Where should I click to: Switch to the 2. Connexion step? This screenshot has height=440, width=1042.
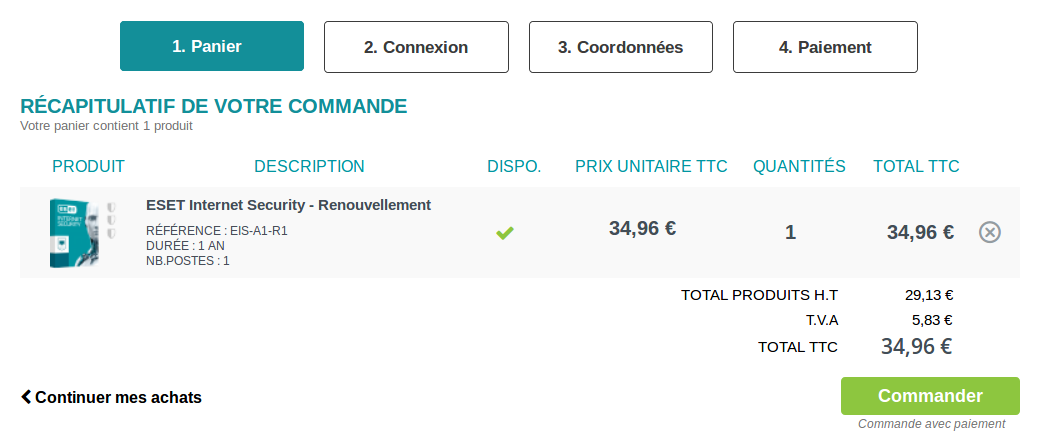click(416, 47)
